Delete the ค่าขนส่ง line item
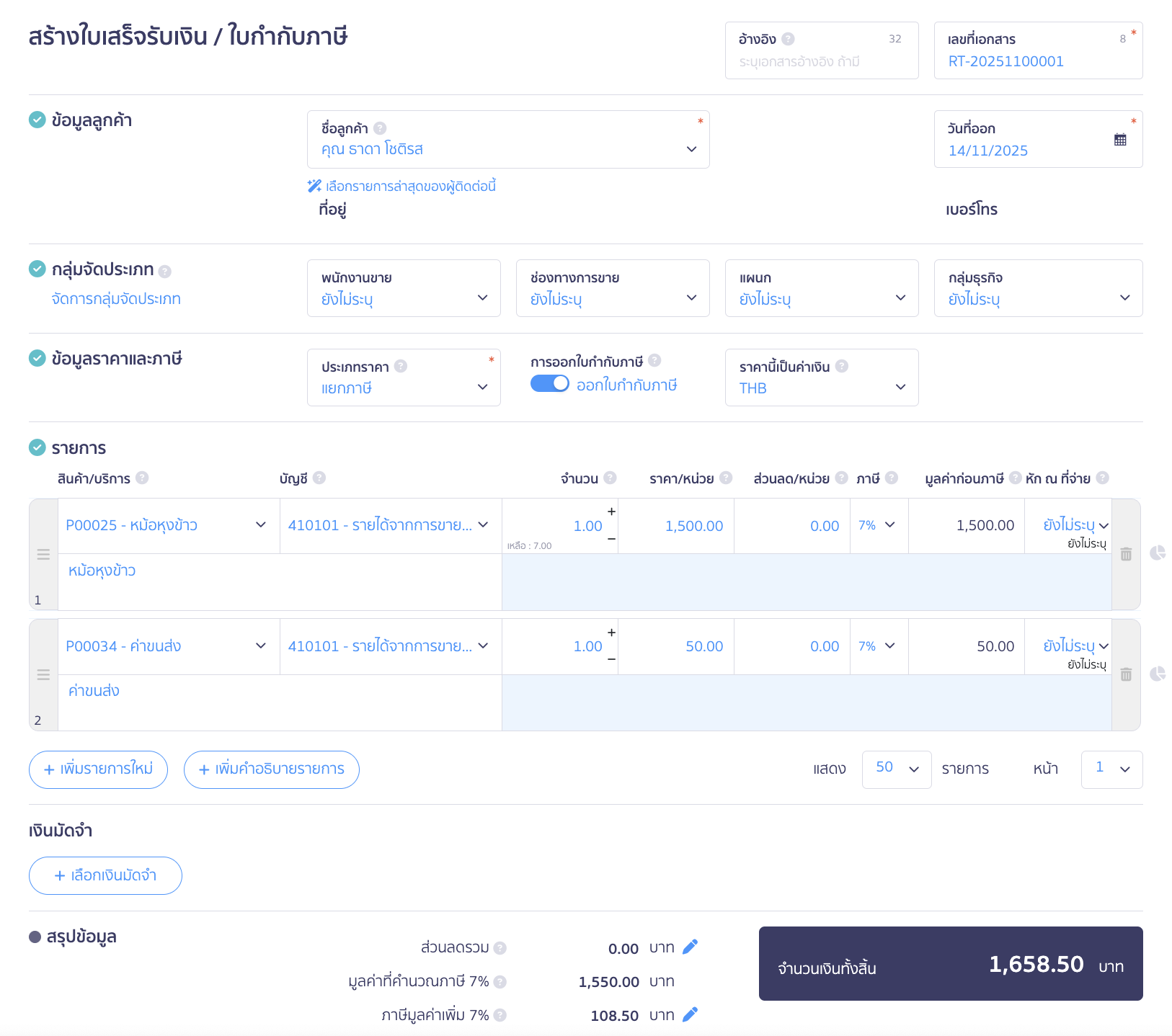The height and width of the screenshot is (1036, 1172). (x=1126, y=674)
